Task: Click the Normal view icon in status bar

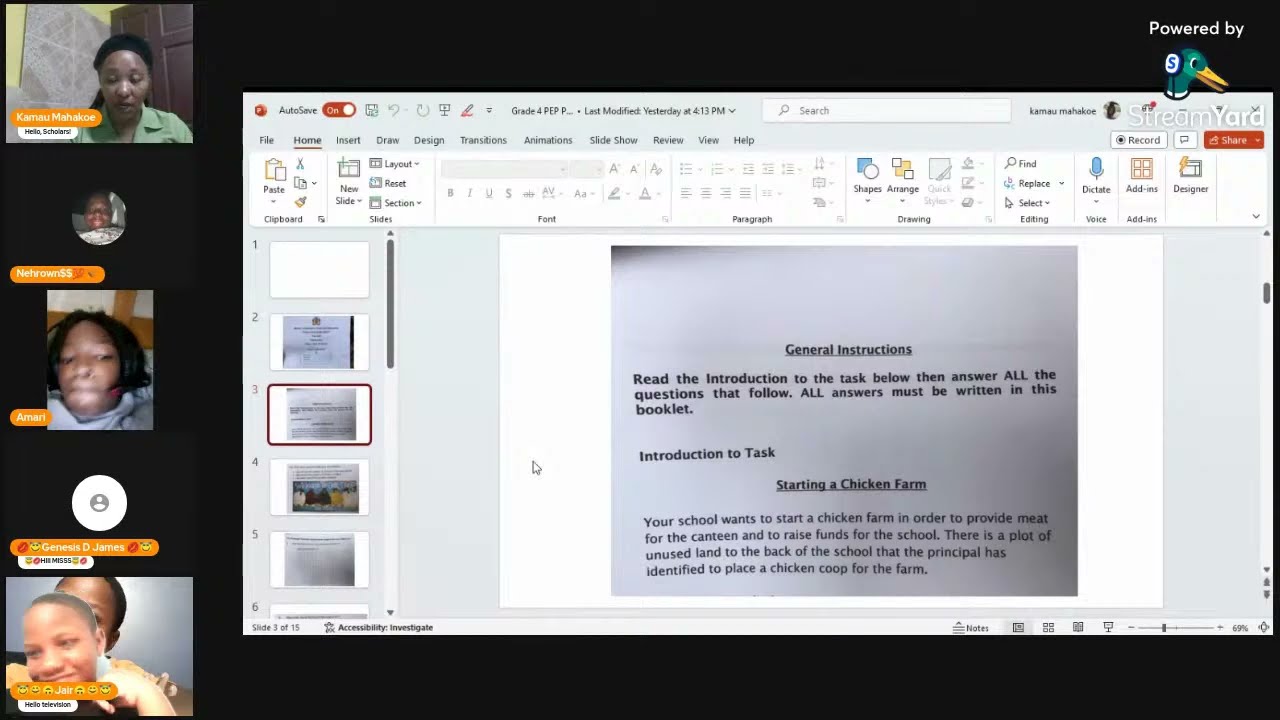Action: tap(1018, 627)
